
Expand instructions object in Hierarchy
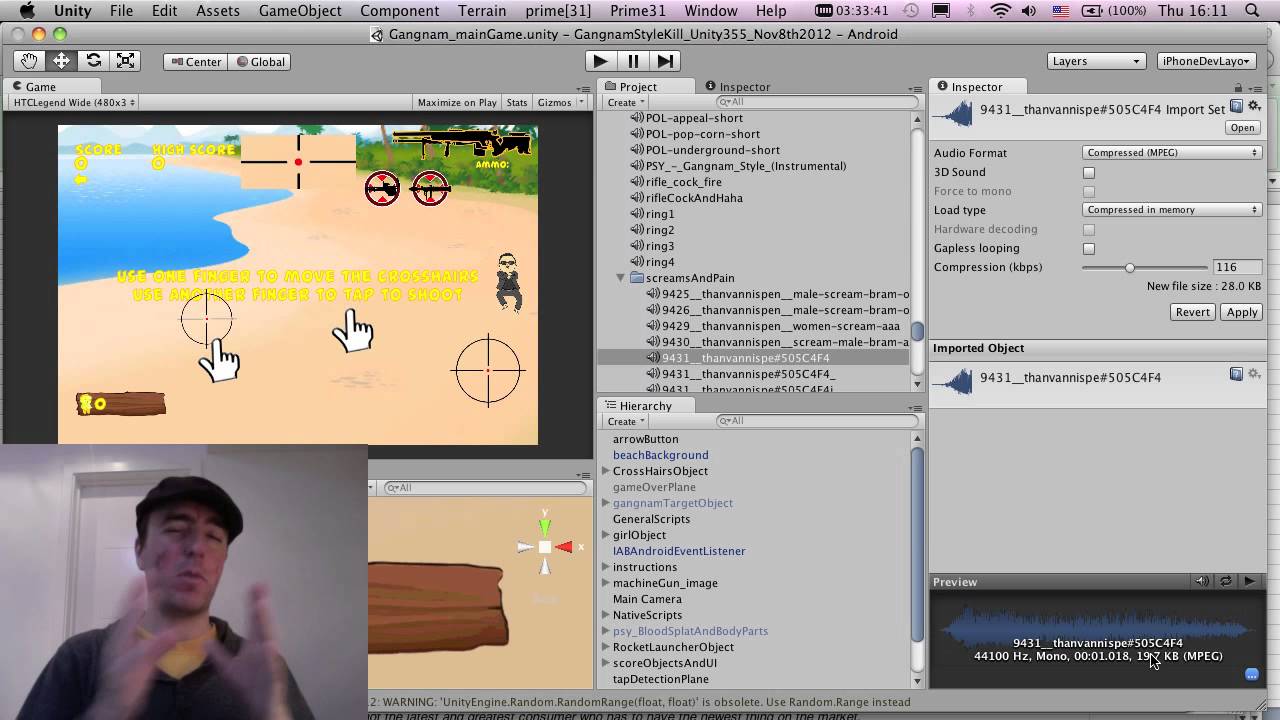pyautogui.click(x=605, y=567)
